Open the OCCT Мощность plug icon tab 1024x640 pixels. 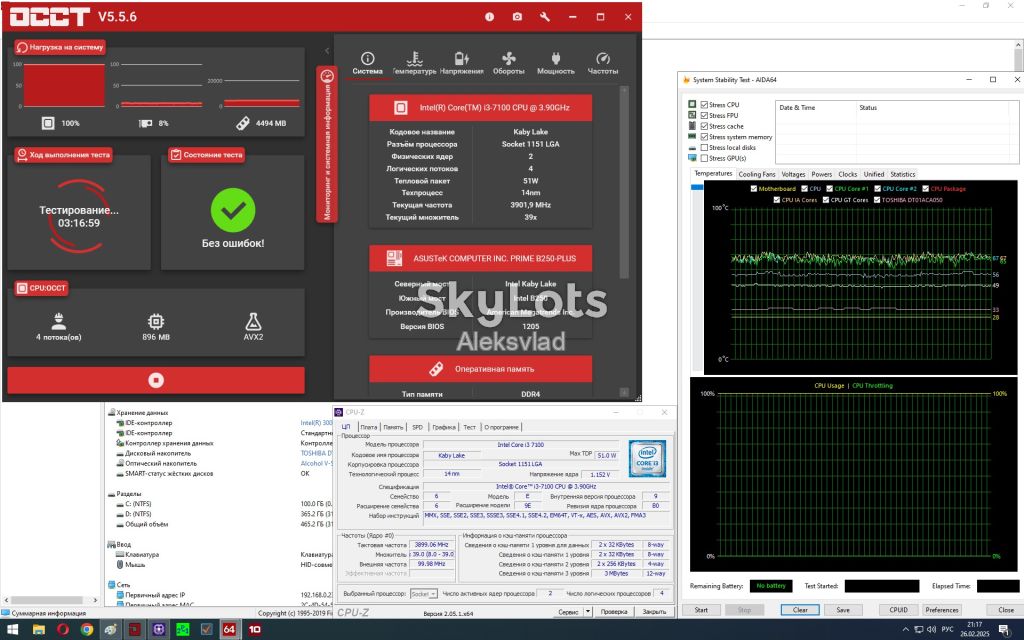tap(556, 63)
